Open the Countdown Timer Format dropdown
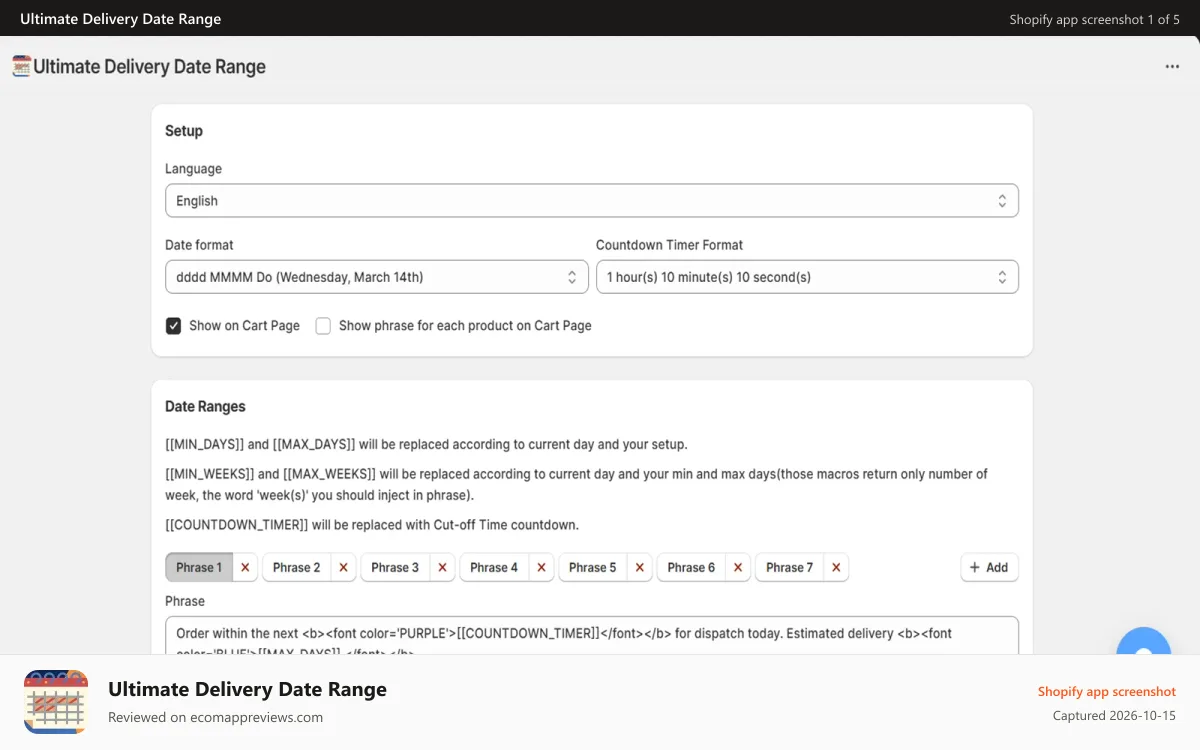This screenshot has height=750, width=1200. [807, 277]
